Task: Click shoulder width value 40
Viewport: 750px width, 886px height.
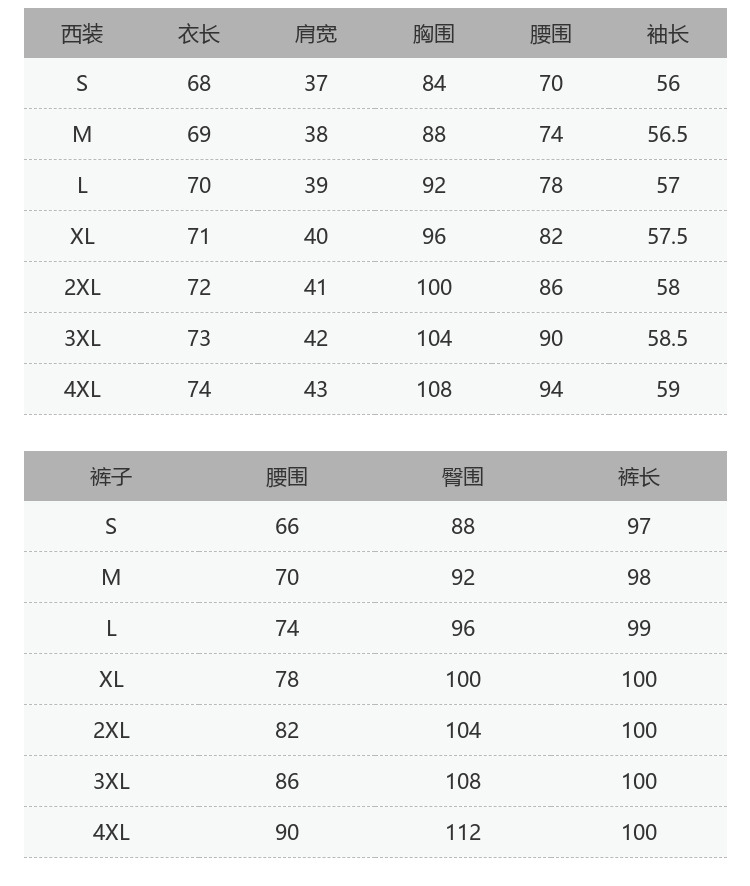Action: coord(316,236)
